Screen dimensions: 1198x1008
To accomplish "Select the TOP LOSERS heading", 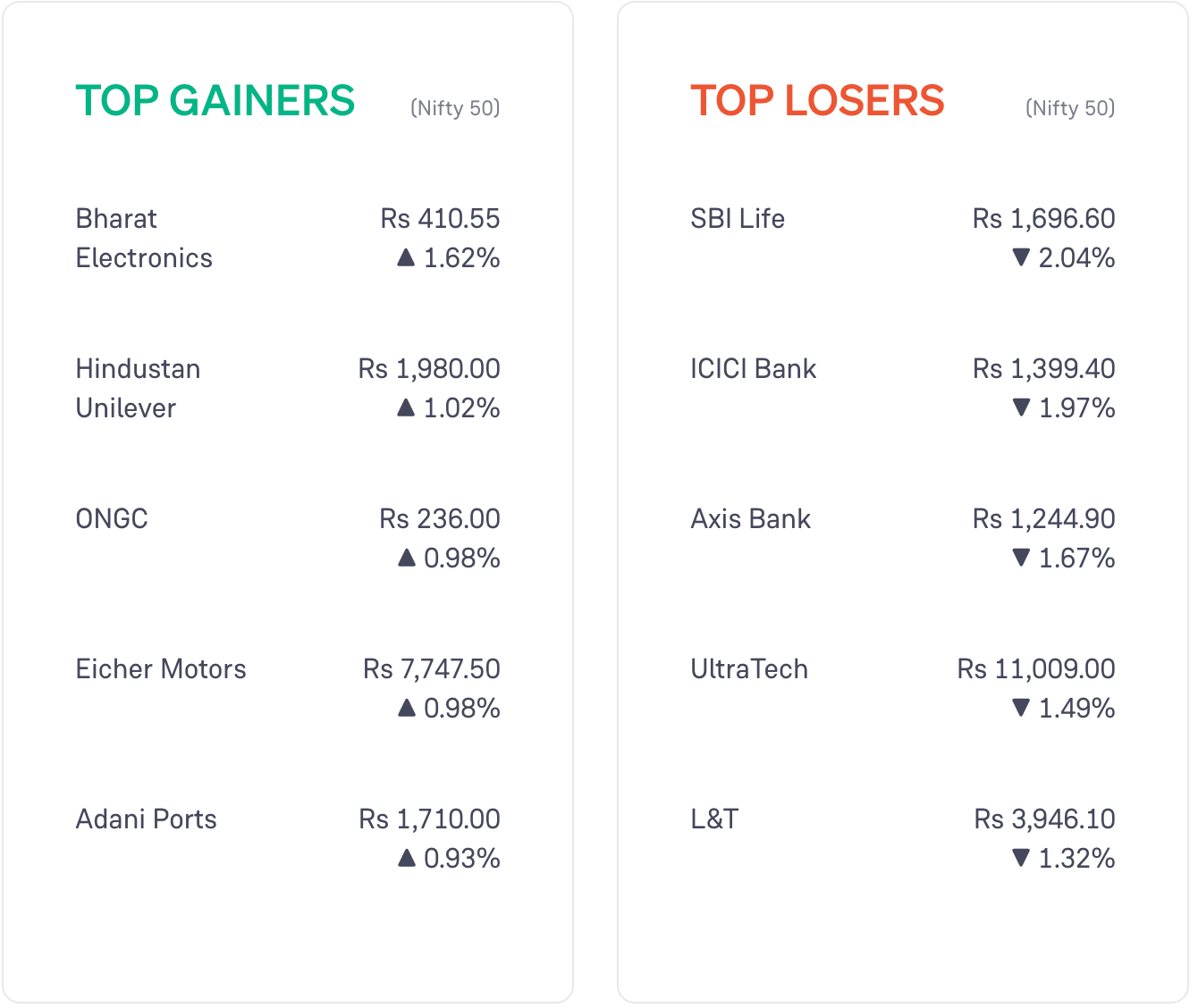I will pyautogui.click(x=817, y=100).
